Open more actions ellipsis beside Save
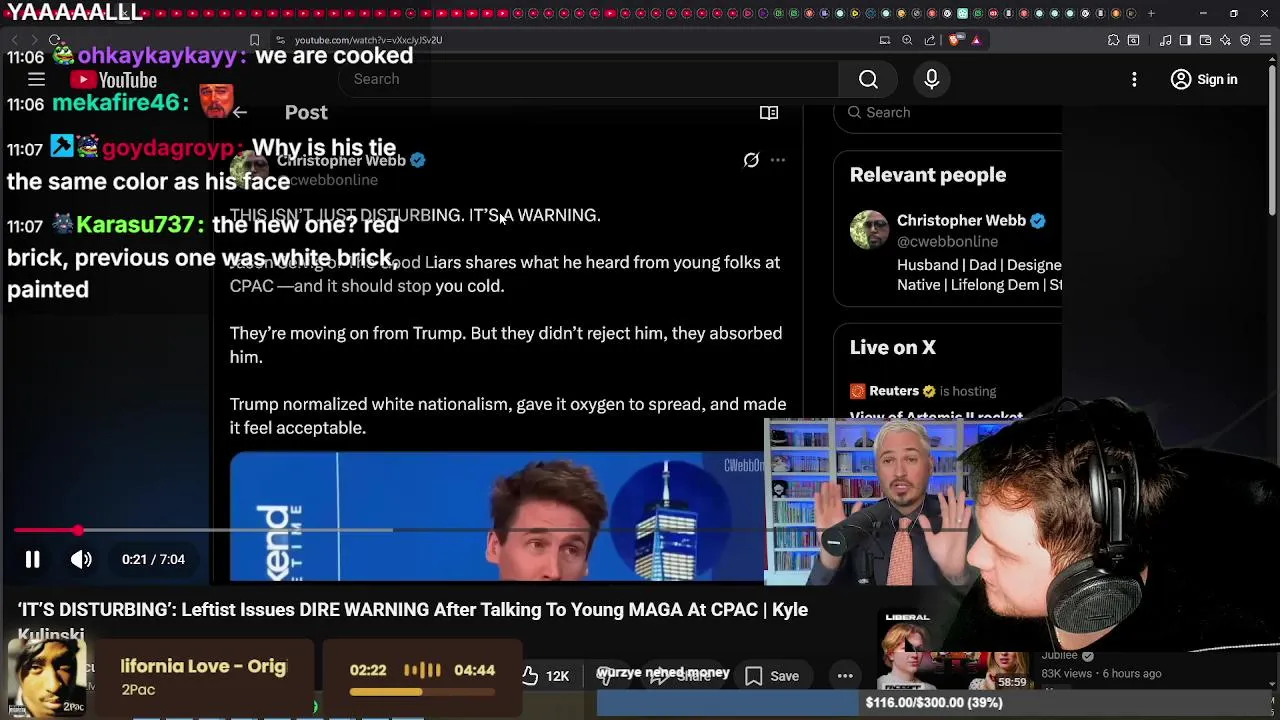Image resolution: width=1280 pixels, height=720 pixels. tap(845, 676)
